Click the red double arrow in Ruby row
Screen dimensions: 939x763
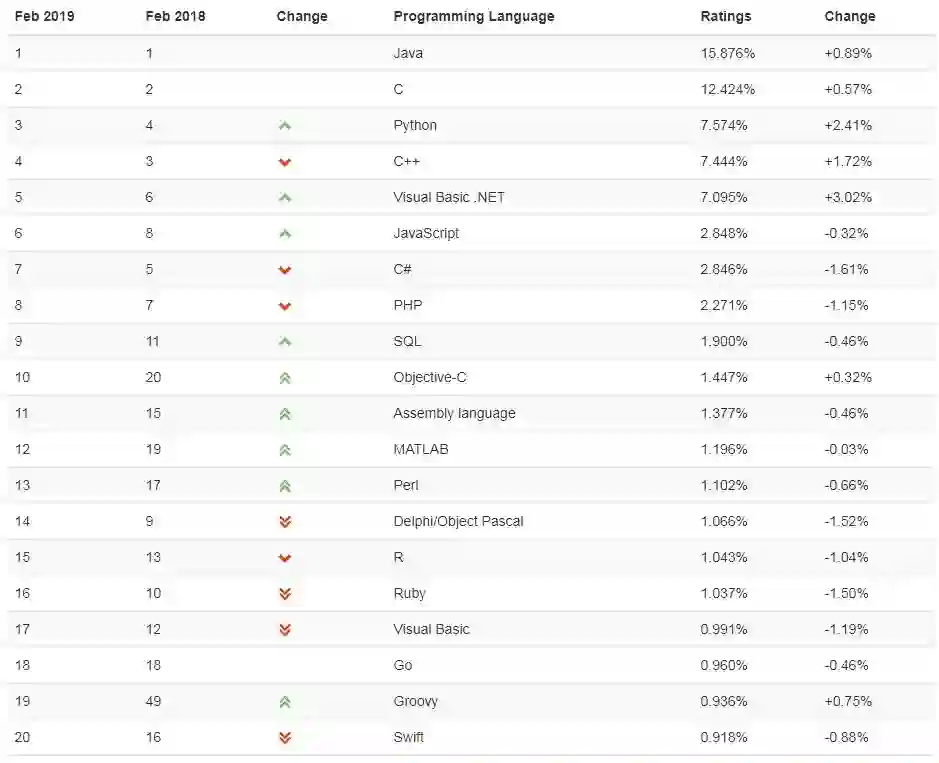tap(285, 594)
